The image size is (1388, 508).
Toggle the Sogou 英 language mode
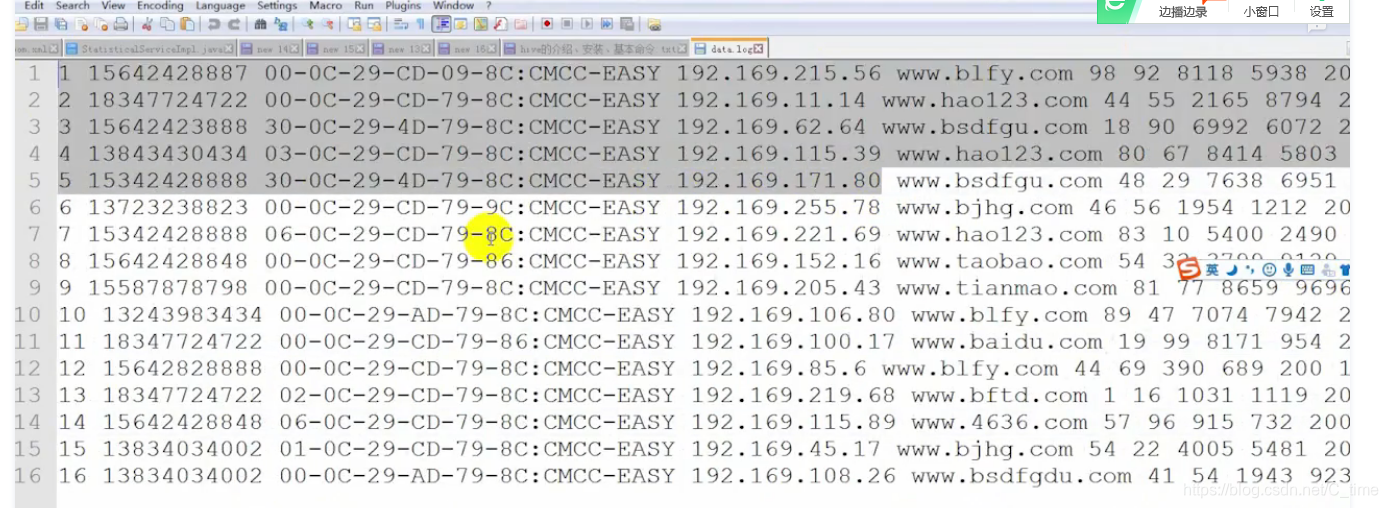(1212, 270)
